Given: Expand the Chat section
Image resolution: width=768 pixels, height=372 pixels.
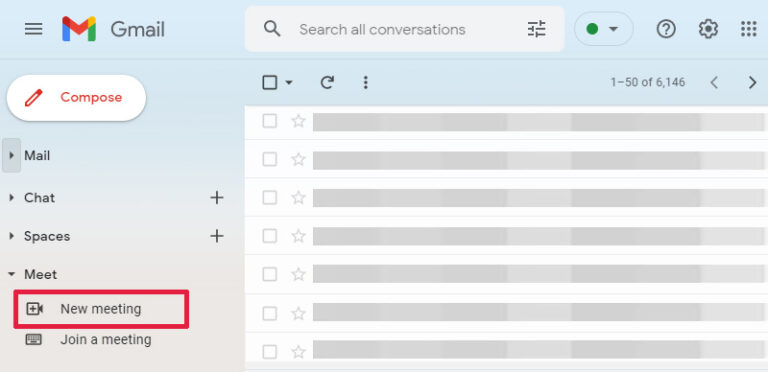Looking at the screenshot, I should pyautogui.click(x=11, y=198).
